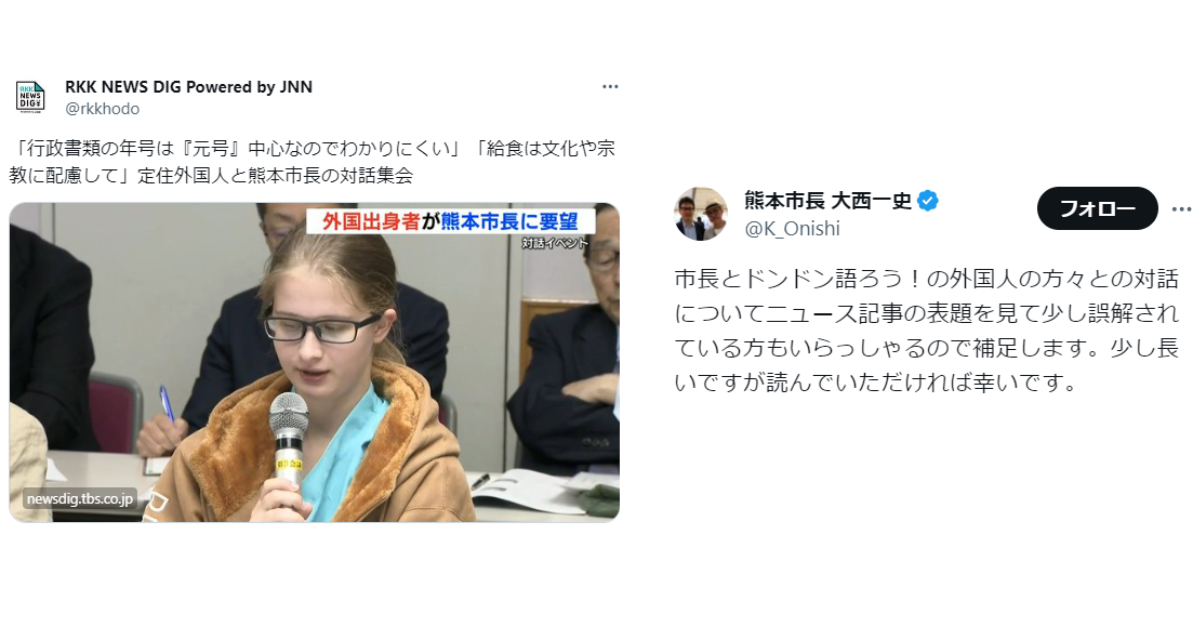This screenshot has width=1200, height=630.
Task: Click the RKK tweet headline text
Action: (315, 162)
